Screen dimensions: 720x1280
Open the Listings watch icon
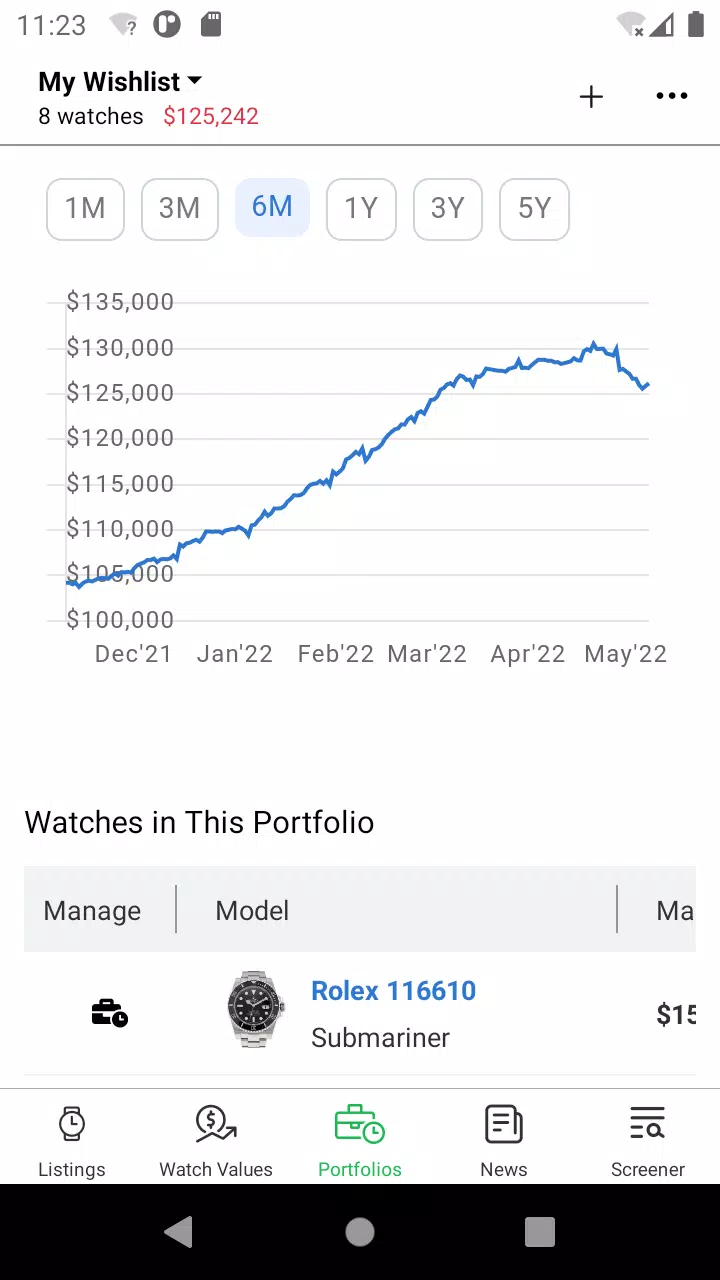72,1124
